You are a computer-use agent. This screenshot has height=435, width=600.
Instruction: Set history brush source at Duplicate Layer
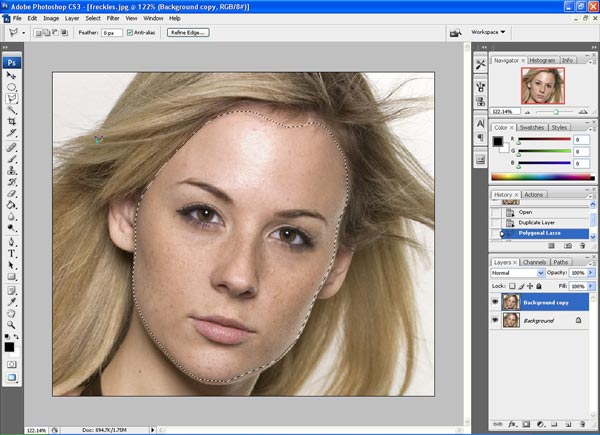click(x=496, y=223)
